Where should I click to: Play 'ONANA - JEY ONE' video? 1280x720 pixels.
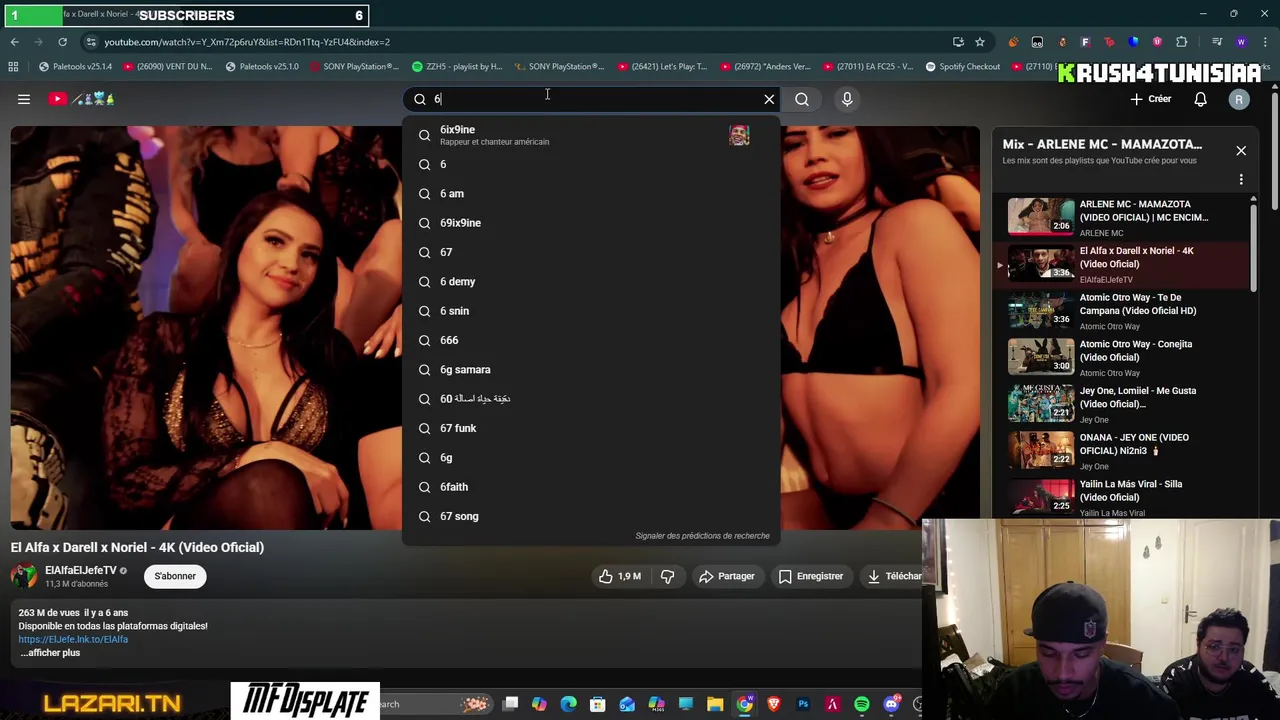1120,450
